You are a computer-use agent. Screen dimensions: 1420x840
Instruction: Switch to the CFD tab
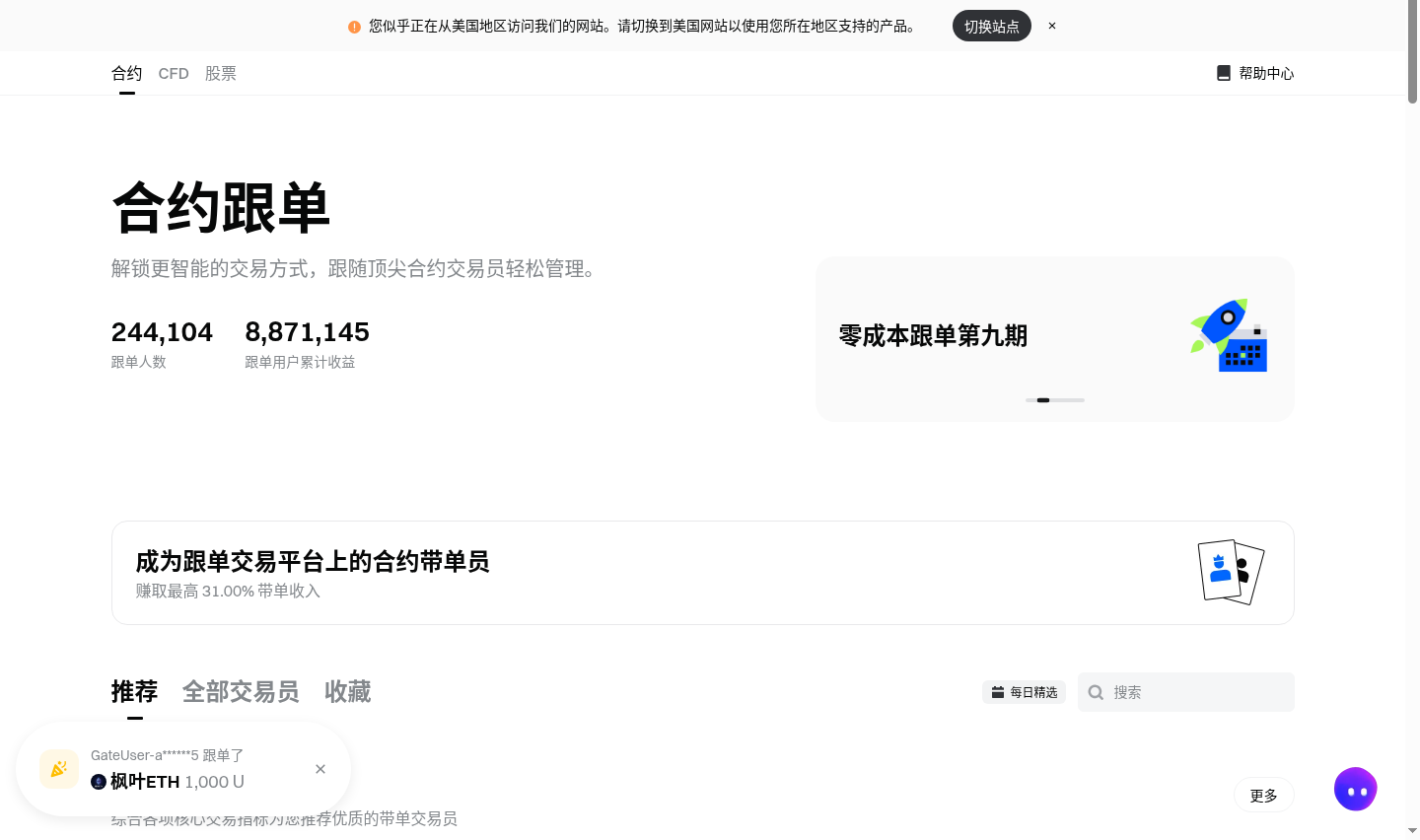point(174,73)
